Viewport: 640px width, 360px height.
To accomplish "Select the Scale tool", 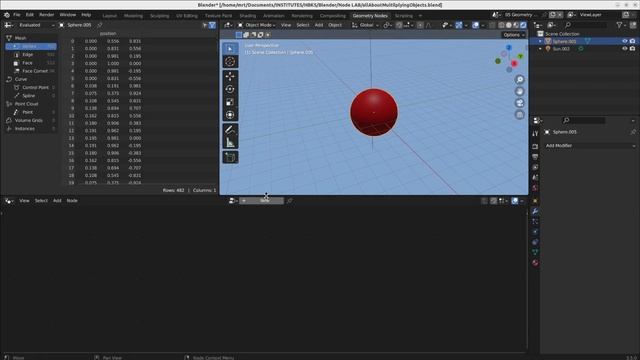I will point(230,102).
